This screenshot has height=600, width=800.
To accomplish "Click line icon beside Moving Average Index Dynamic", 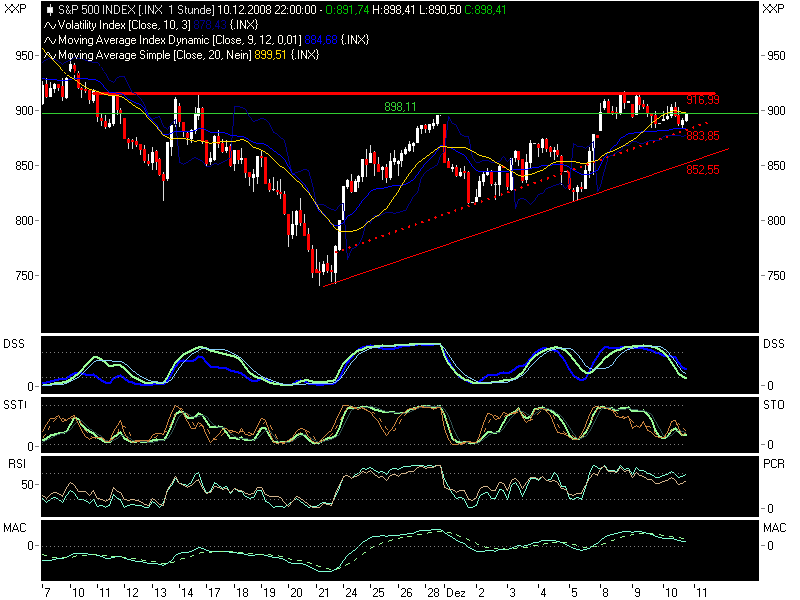I will click(x=50, y=40).
